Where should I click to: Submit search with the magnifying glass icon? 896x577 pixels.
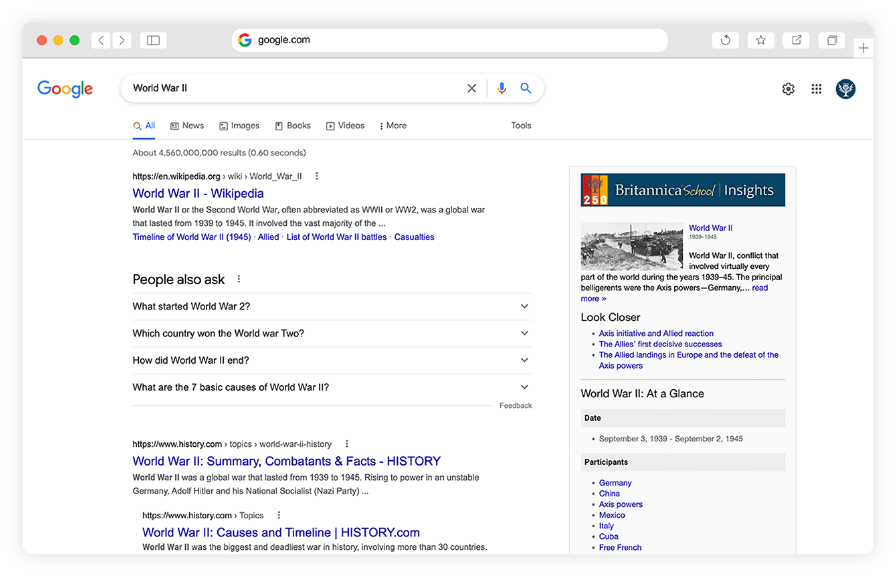[x=526, y=88]
